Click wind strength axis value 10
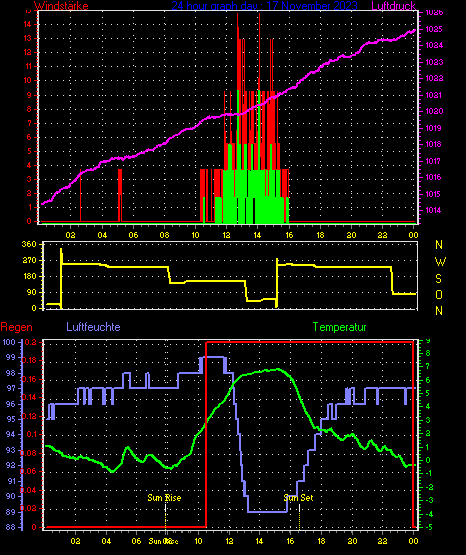The height and width of the screenshot is (555, 466). (28, 80)
